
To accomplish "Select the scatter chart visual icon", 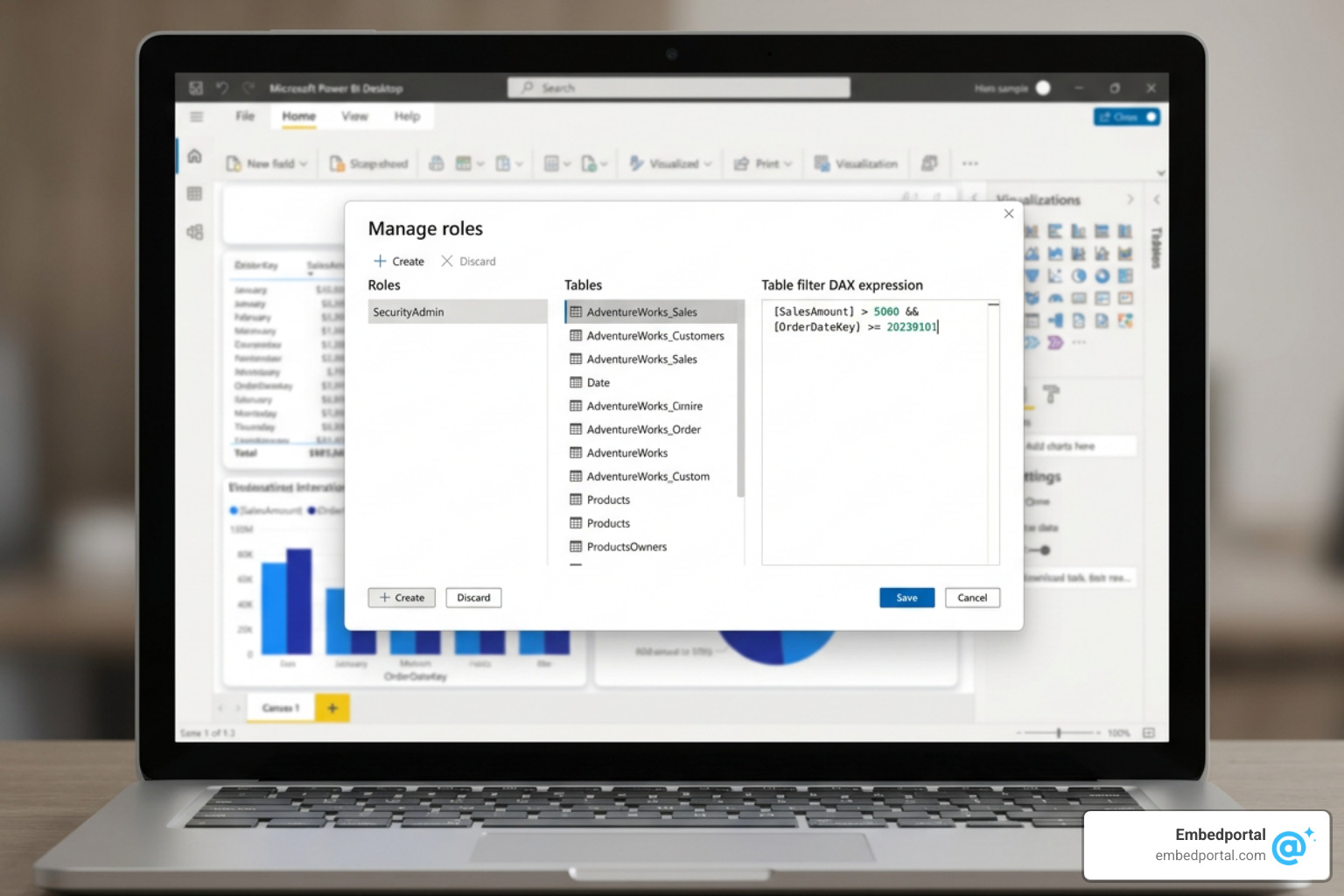I will tap(1055, 276).
